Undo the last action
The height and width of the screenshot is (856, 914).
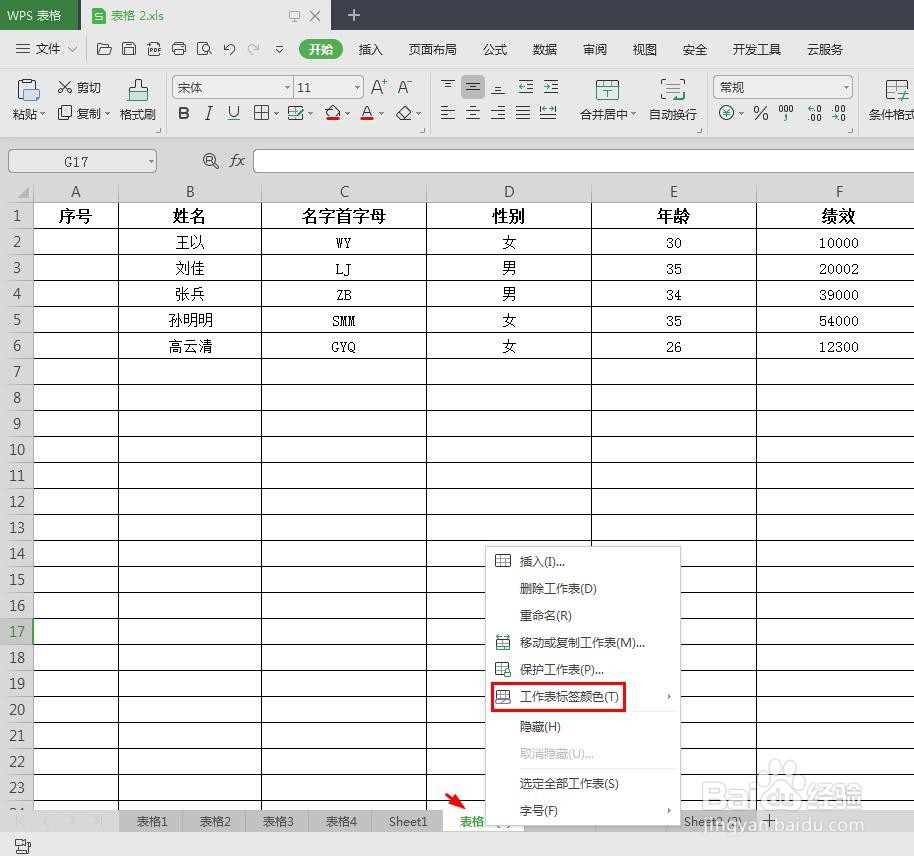tap(229, 49)
